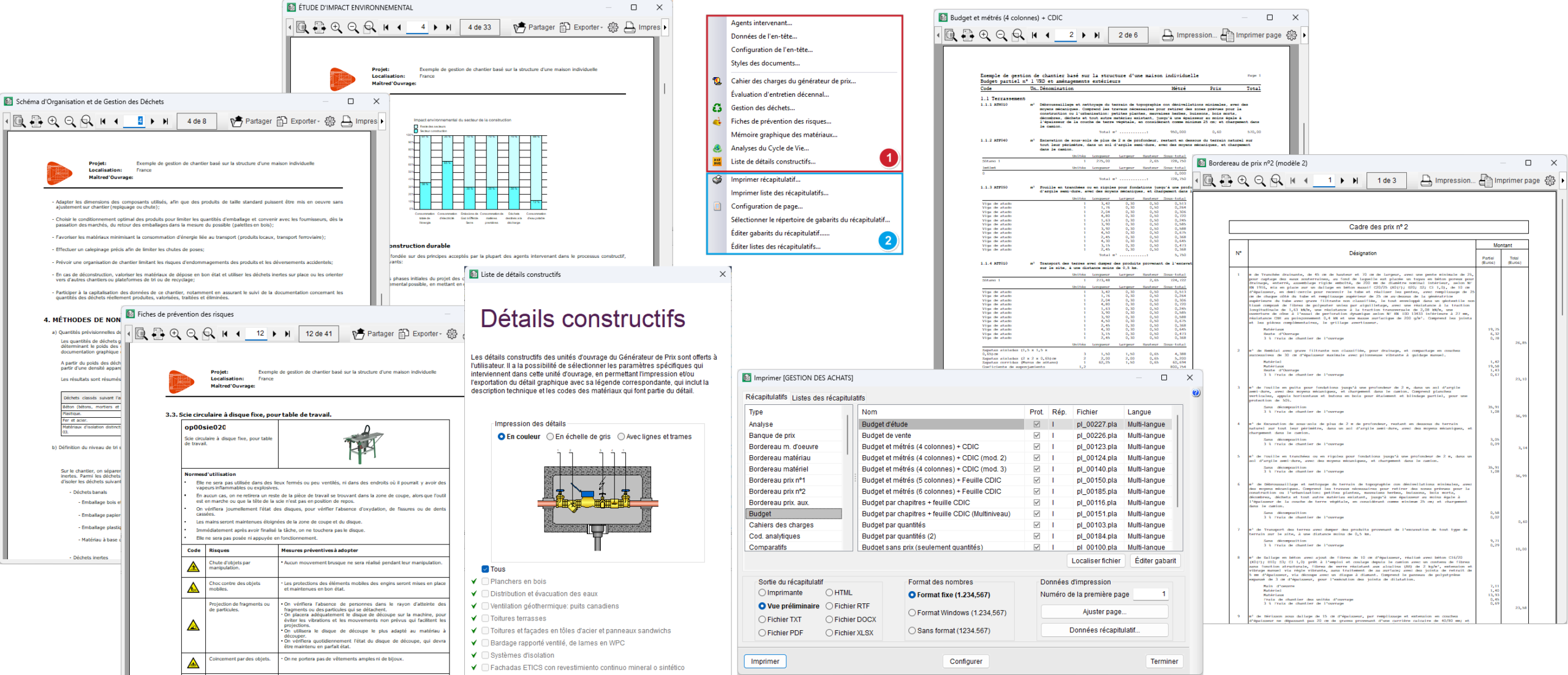Go to the previous page in the Étude d'impact window
The width and height of the screenshot is (1568, 675).
(x=399, y=27)
